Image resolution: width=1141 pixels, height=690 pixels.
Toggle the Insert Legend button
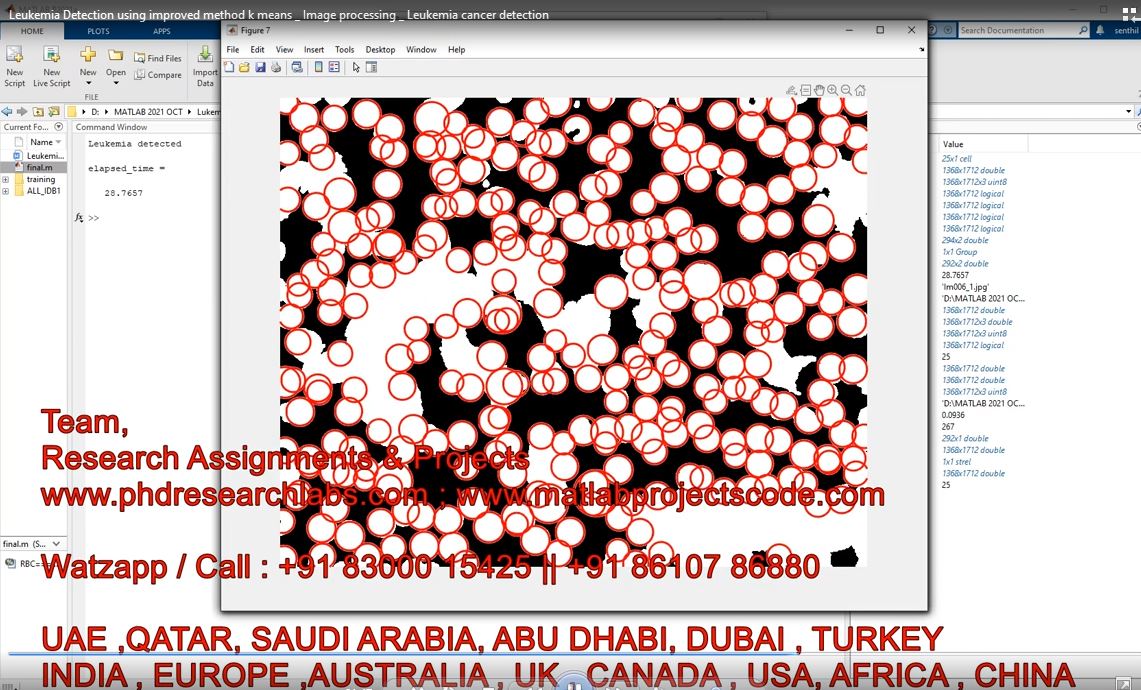[x=334, y=67]
